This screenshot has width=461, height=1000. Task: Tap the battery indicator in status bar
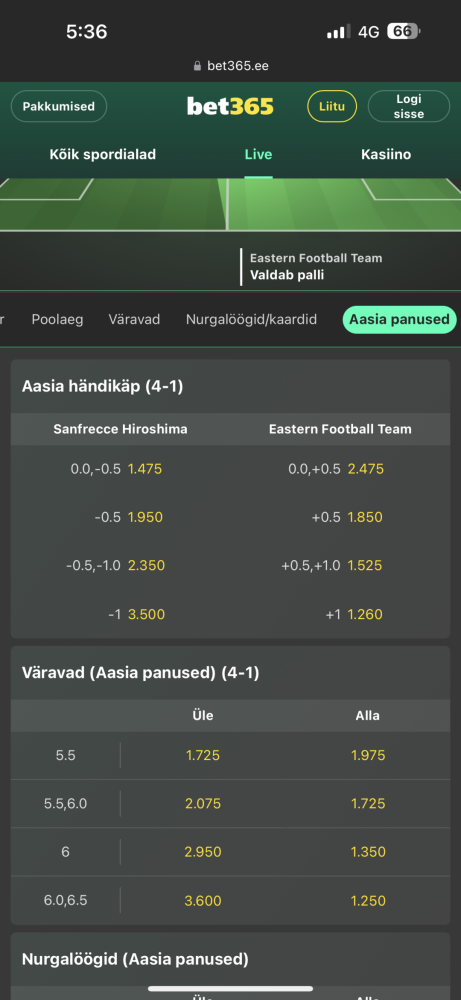pyautogui.click(x=404, y=31)
